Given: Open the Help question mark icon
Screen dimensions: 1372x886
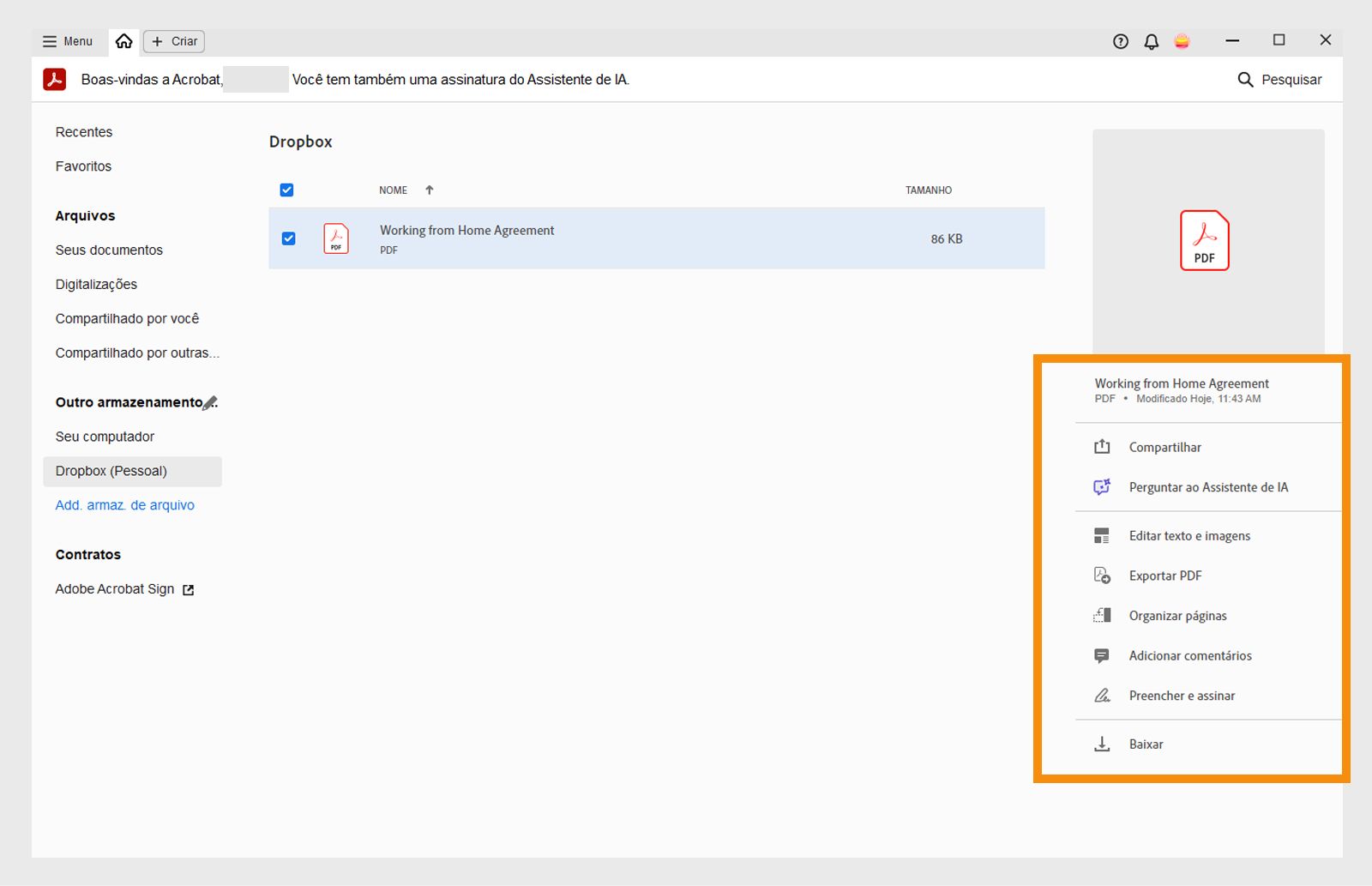Looking at the screenshot, I should click(x=1121, y=41).
